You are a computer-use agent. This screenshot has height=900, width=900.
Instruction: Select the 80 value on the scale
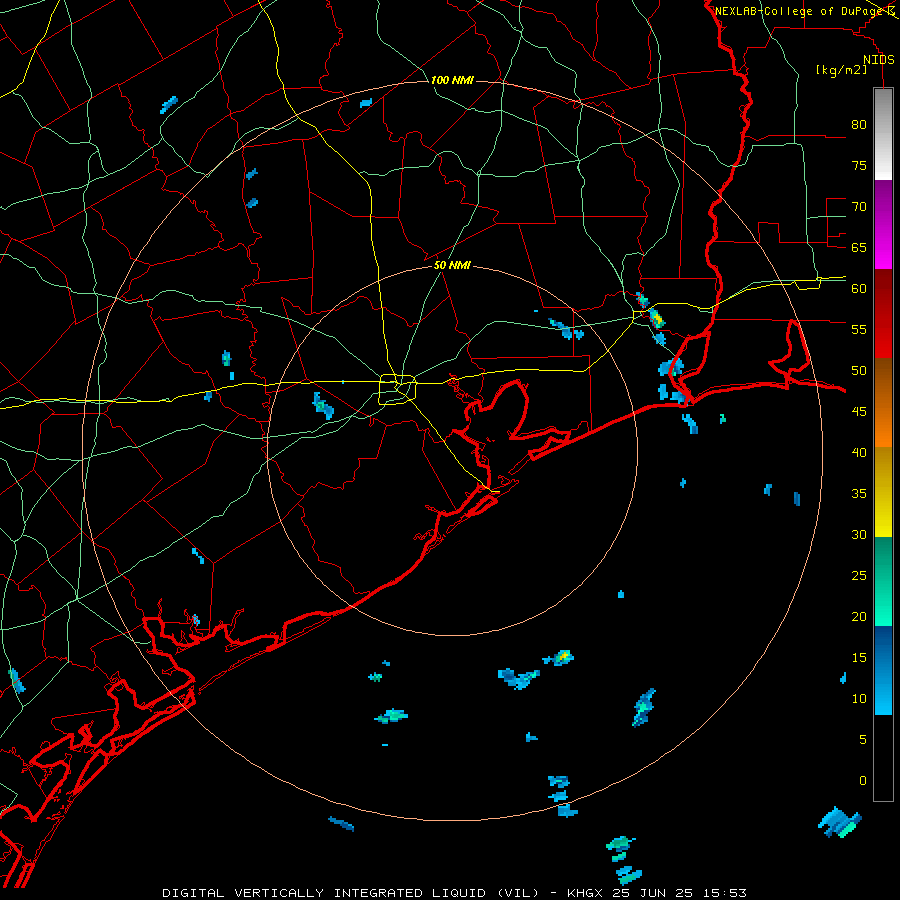click(859, 125)
